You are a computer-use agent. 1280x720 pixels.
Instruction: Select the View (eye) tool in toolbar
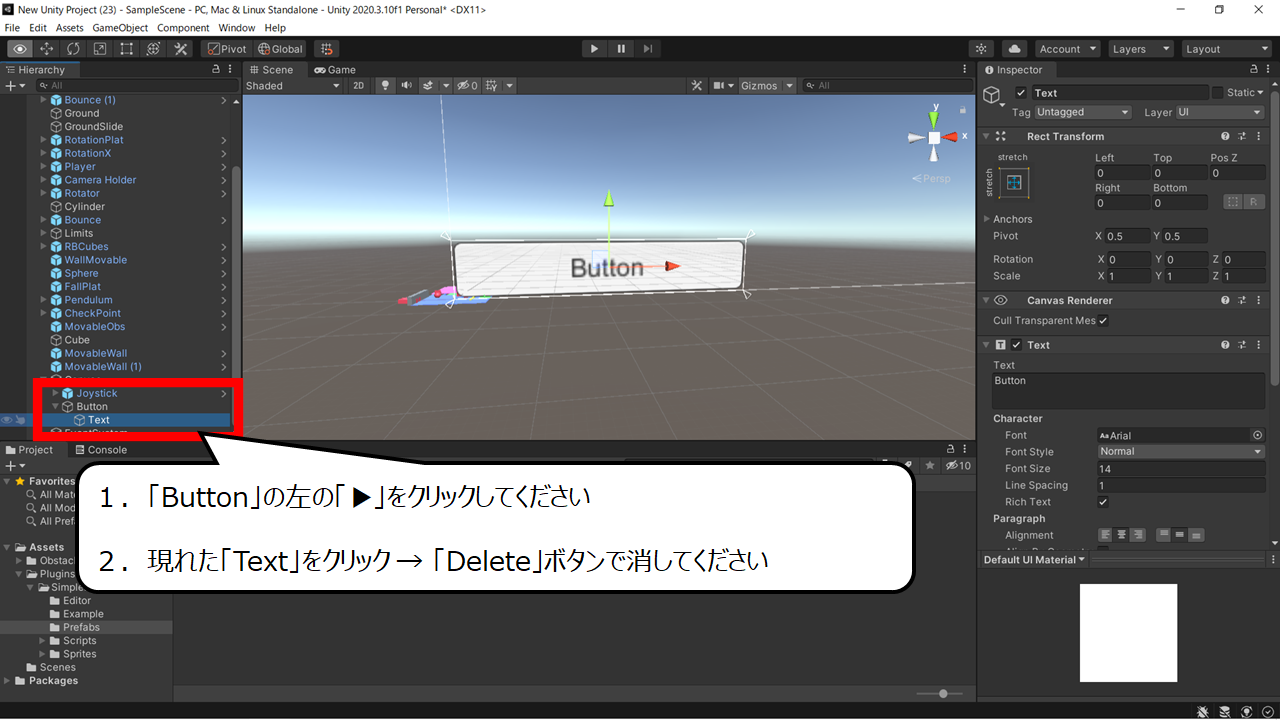(19, 49)
